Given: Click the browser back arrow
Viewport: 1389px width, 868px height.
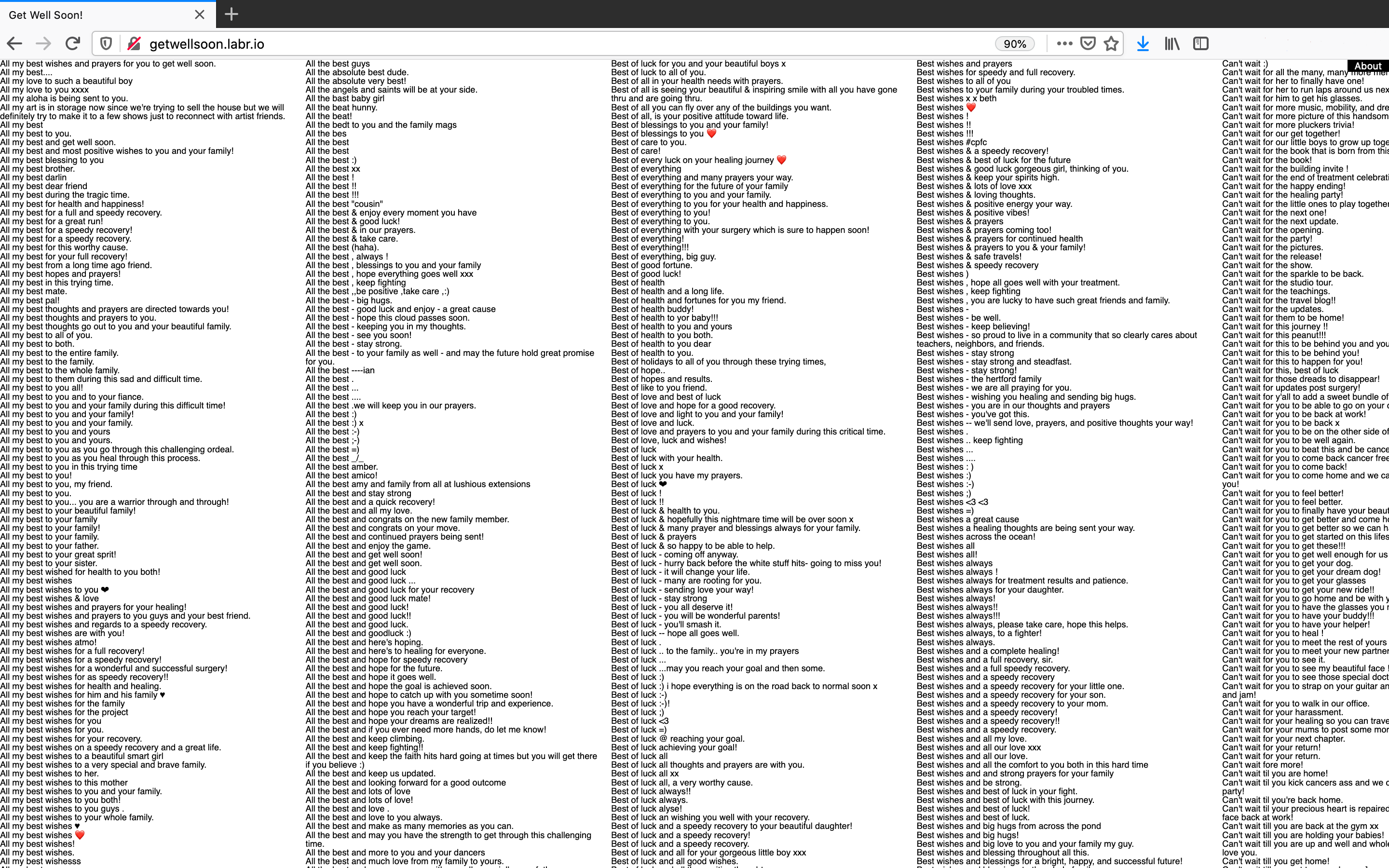Looking at the screenshot, I should click(15, 43).
